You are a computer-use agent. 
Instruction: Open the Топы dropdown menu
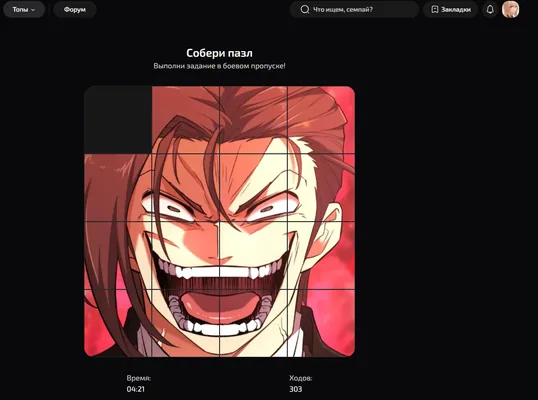point(24,10)
